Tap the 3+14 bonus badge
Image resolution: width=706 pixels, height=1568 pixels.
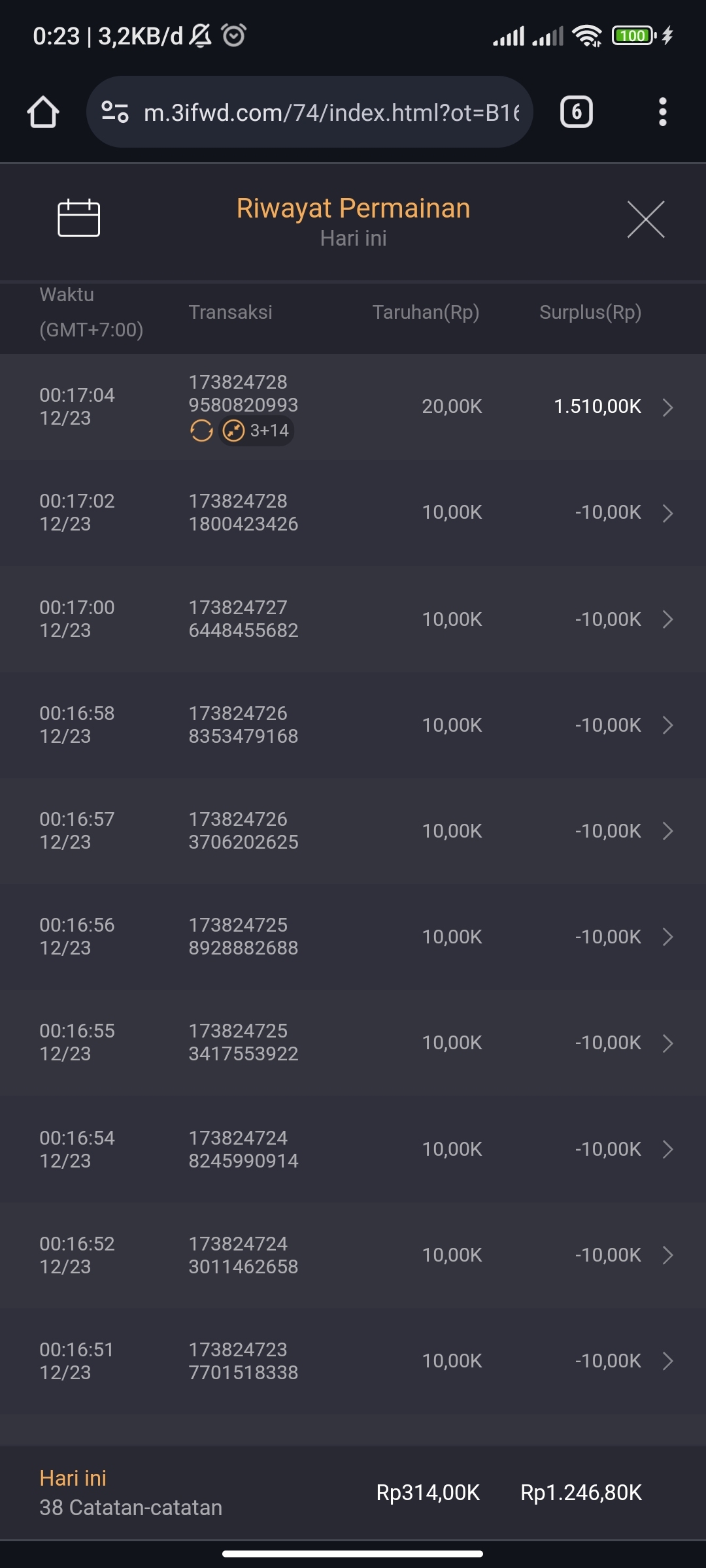pyautogui.click(x=257, y=431)
